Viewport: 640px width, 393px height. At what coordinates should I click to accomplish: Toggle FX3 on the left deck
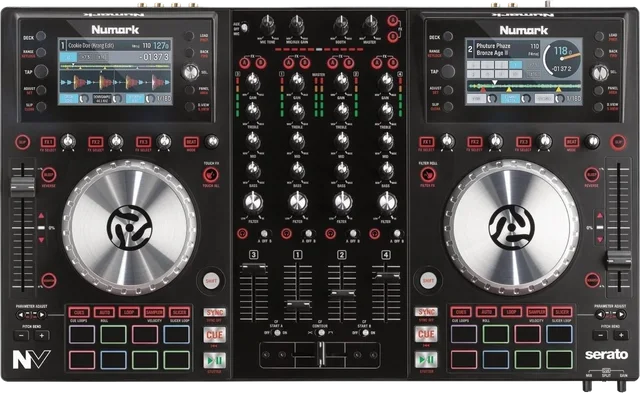pyautogui.click(x=143, y=142)
